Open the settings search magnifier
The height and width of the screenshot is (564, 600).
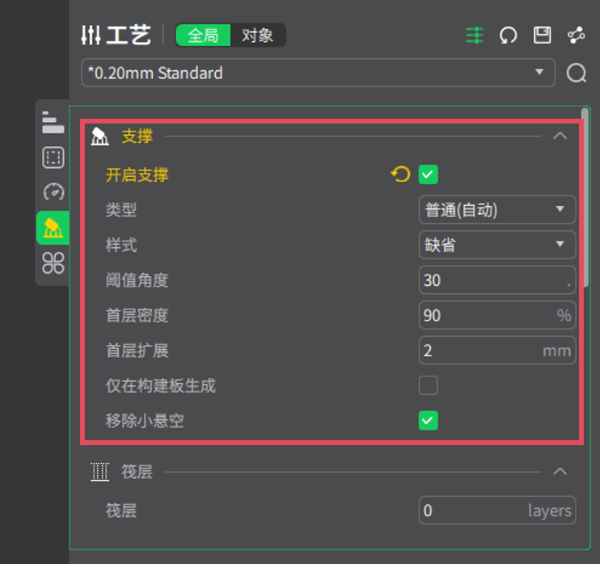(576, 73)
